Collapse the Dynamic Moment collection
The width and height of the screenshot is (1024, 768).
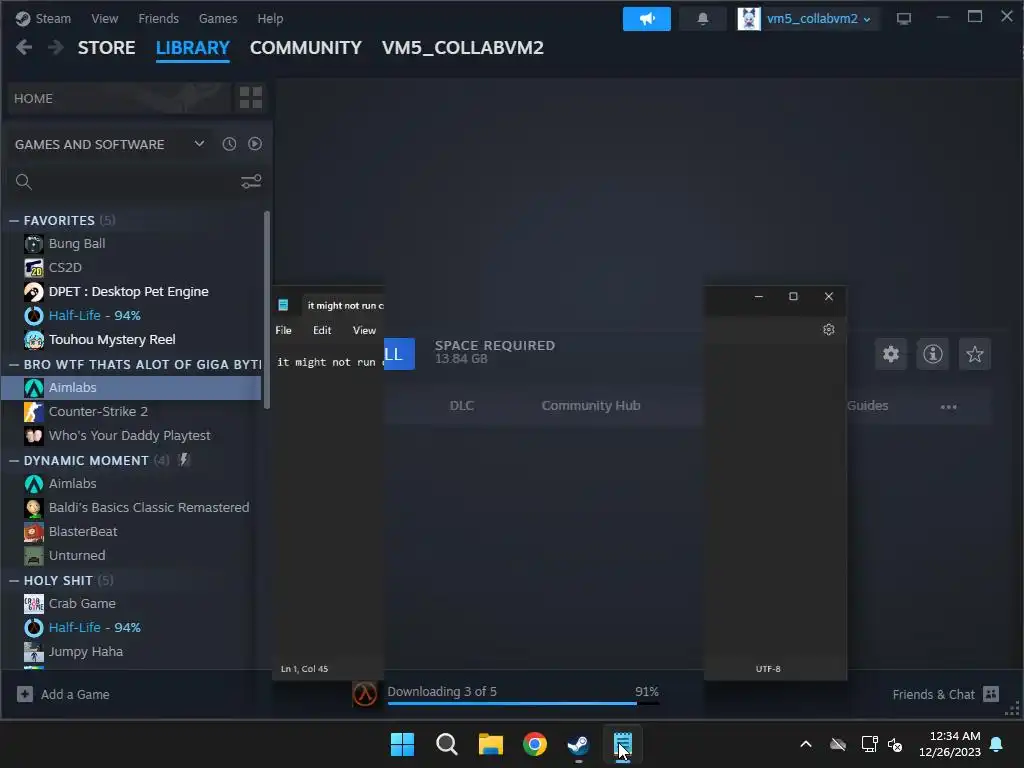(14, 460)
